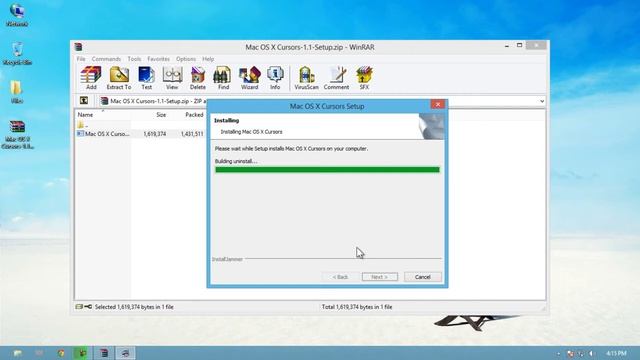The width and height of the screenshot is (640, 360).
Task: Open the Comment toolbar icon
Action: (336, 78)
